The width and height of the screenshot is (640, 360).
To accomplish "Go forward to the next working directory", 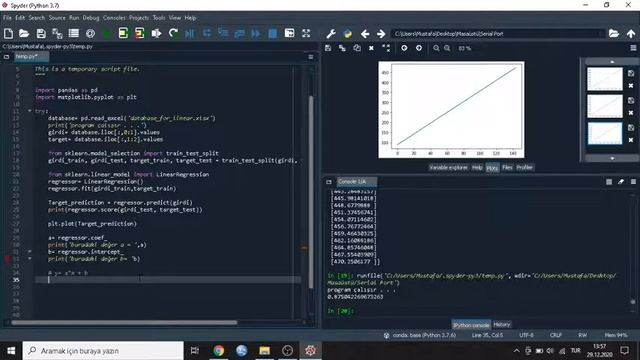I will click(381, 33).
